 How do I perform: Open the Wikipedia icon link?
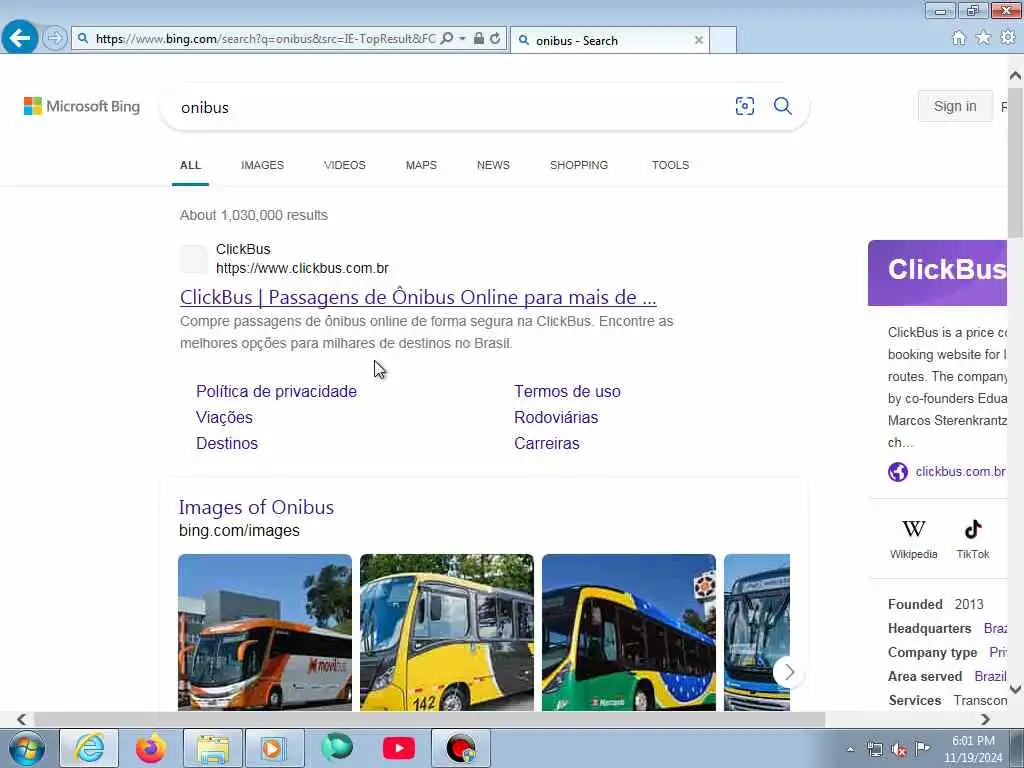click(x=914, y=539)
